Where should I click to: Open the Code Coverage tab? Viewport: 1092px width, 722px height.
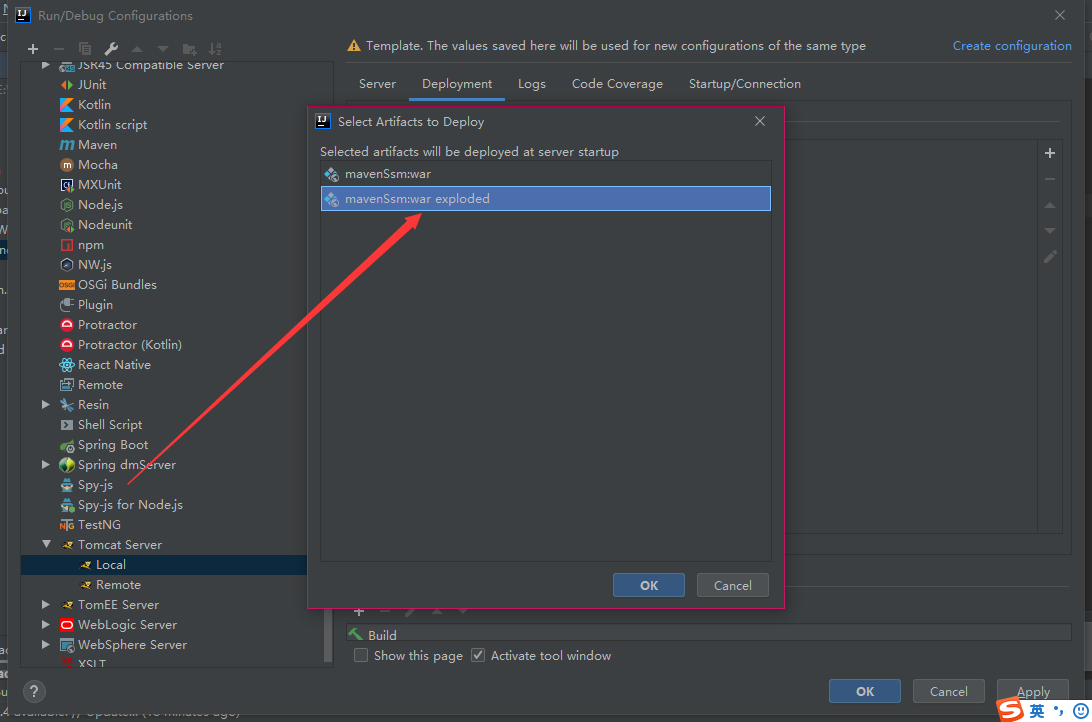pos(617,84)
